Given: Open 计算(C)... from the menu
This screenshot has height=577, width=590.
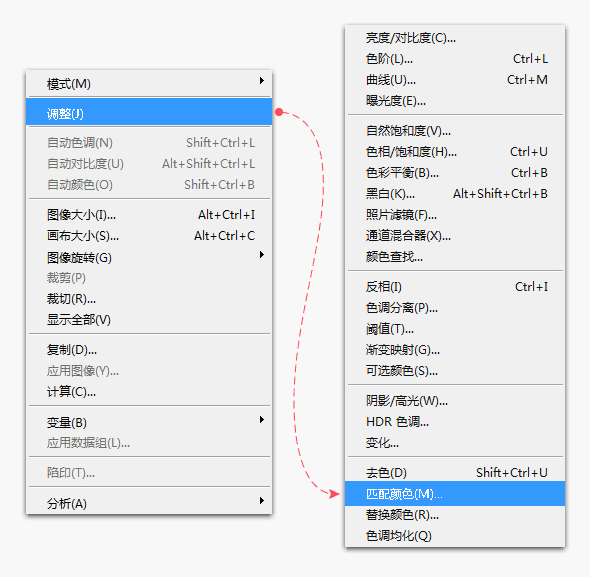Looking at the screenshot, I should click(x=149, y=392).
